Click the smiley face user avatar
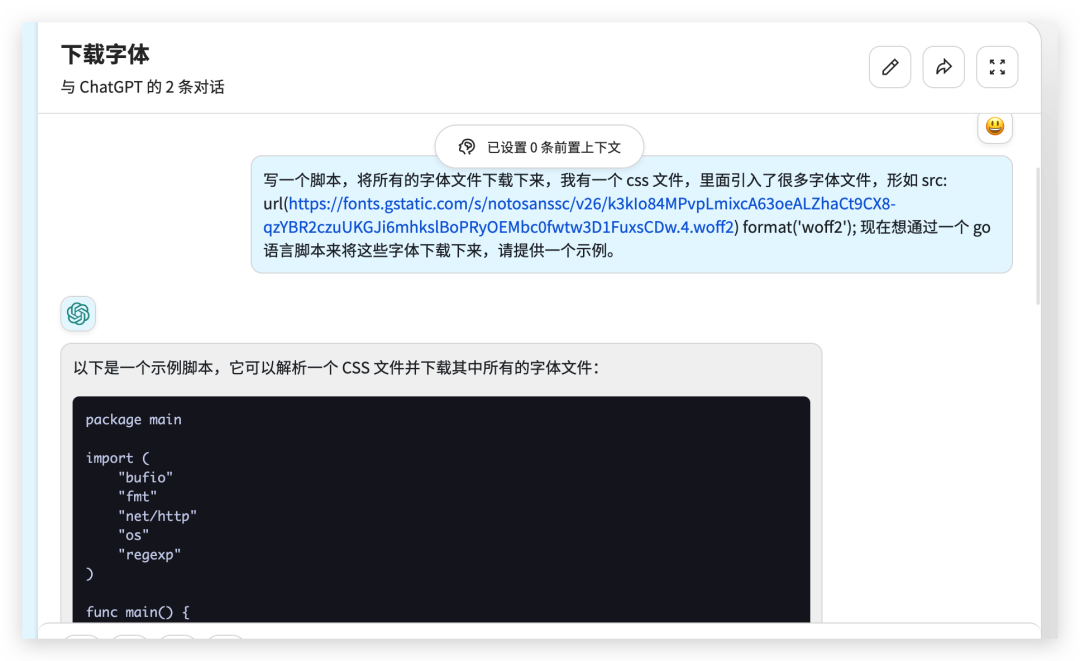Screen dimensions: 1080x661 pos(995,127)
